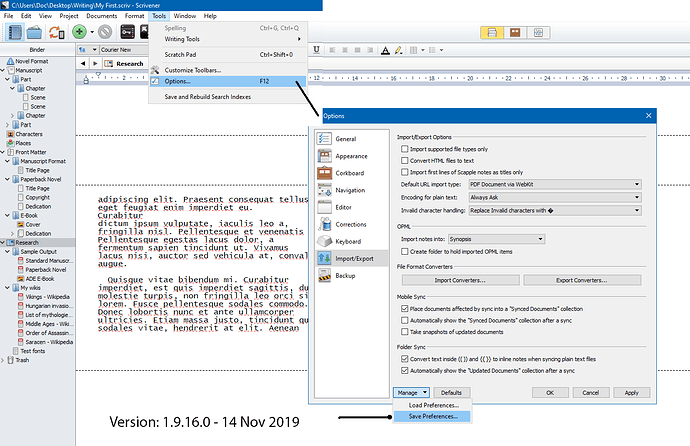Open the Courier New font dropdown
This screenshot has height=446, width=690.
click(x=124, y=50)
